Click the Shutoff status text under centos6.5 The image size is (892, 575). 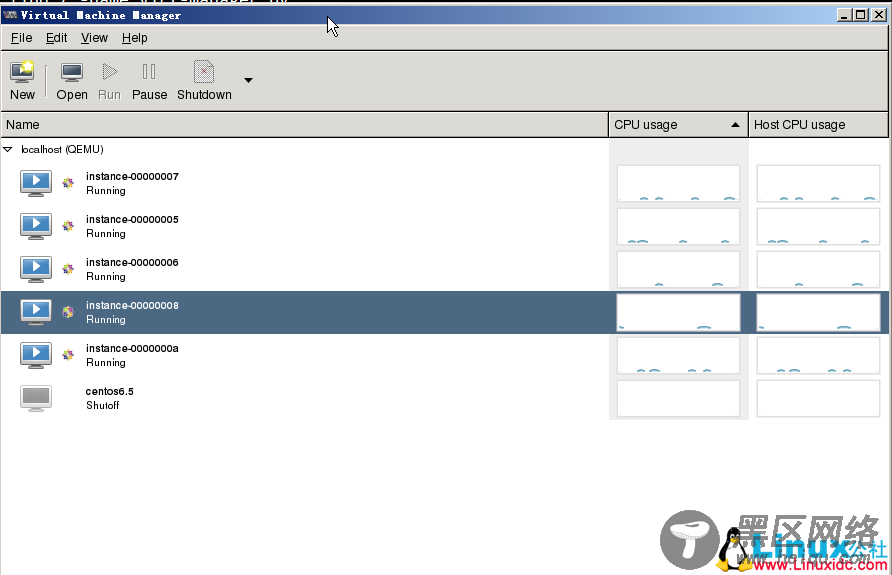(102, 406)
